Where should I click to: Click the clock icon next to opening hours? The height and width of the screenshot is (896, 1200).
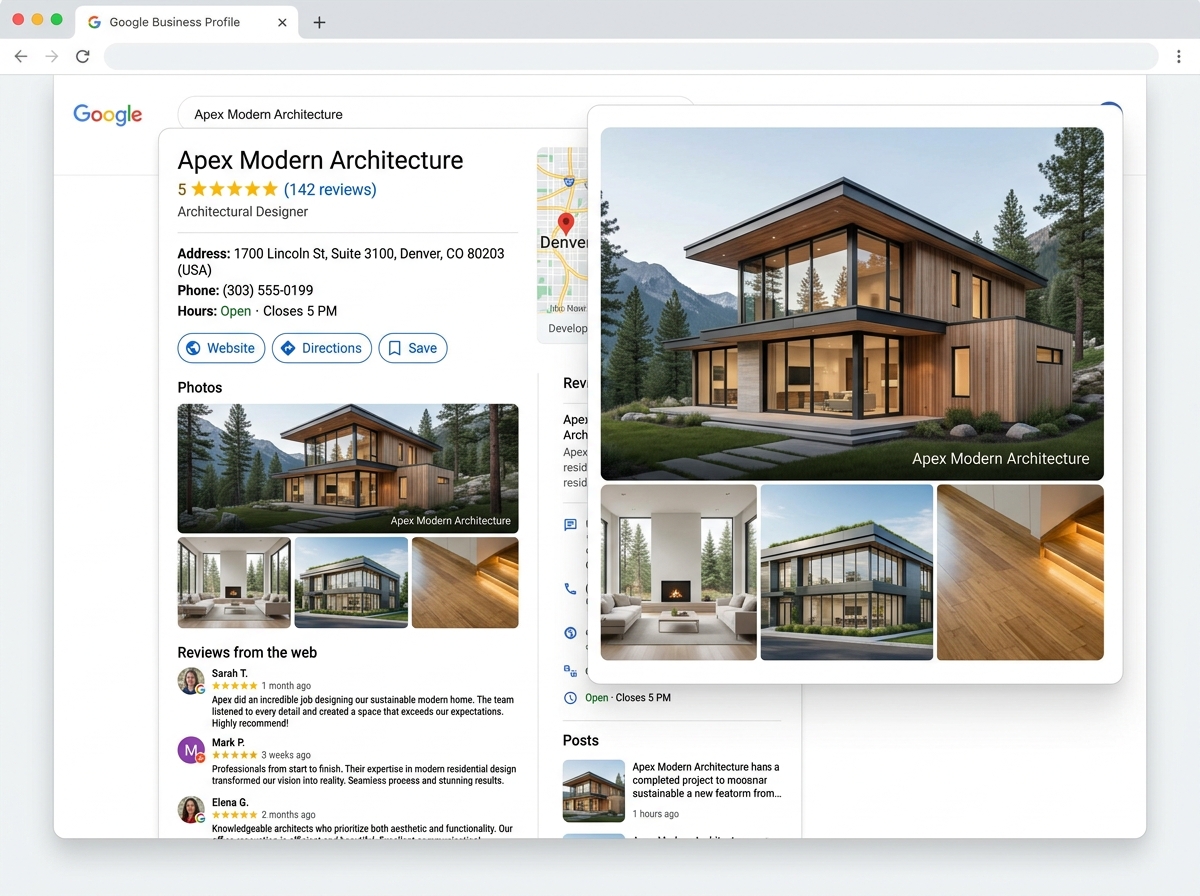tap(570, 698)
